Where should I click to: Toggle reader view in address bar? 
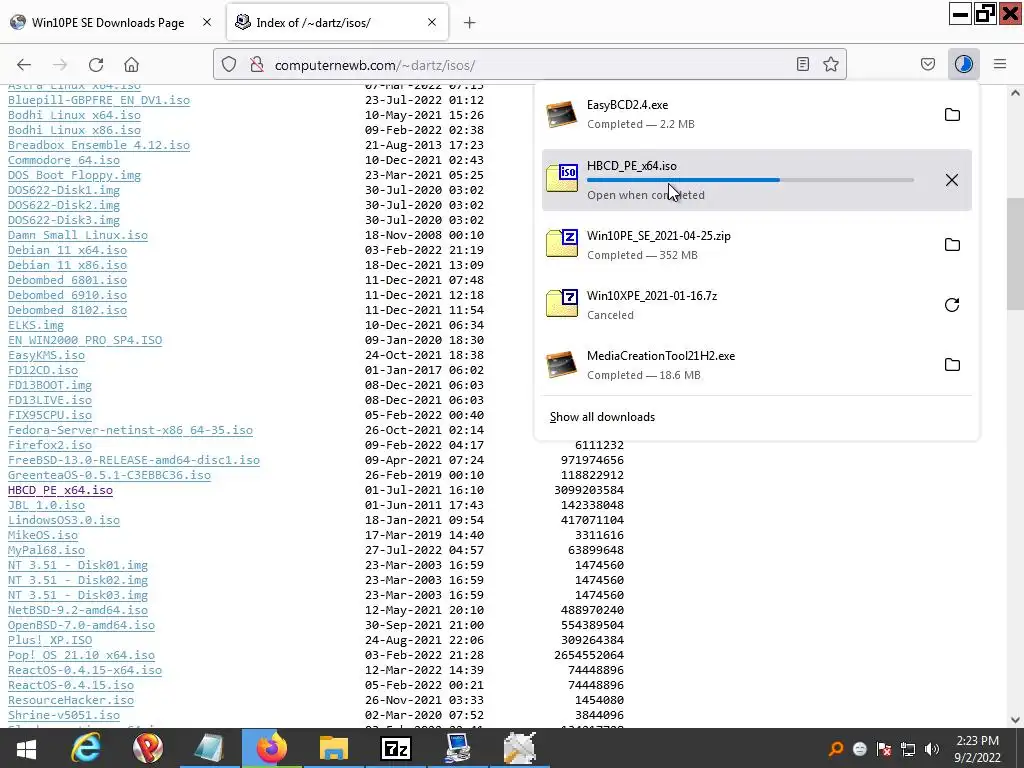pos(803,64)
